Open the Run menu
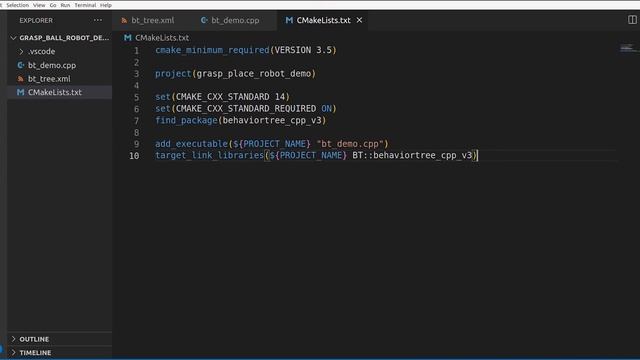The height and width of the screenshot is (360, 640). (x=65, y=5)
